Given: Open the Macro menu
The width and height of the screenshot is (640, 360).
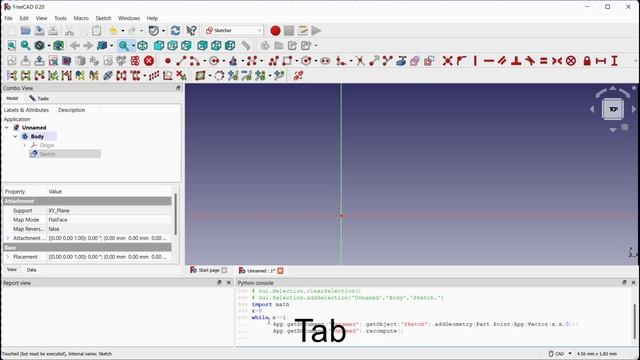Looking at the screenshot, I should (81, 18).
